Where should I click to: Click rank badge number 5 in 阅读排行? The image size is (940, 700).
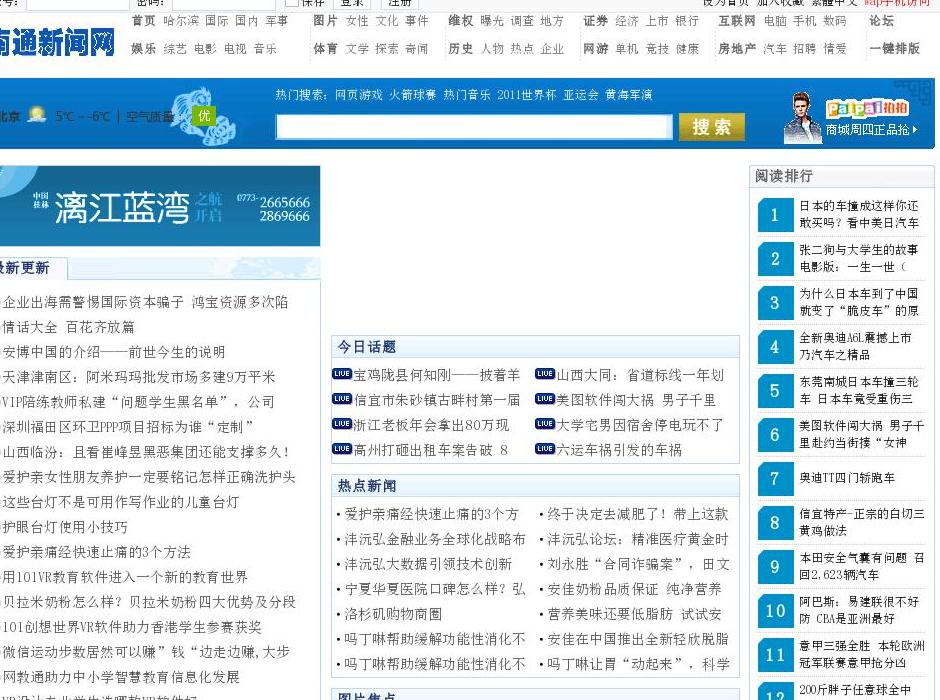775,391
